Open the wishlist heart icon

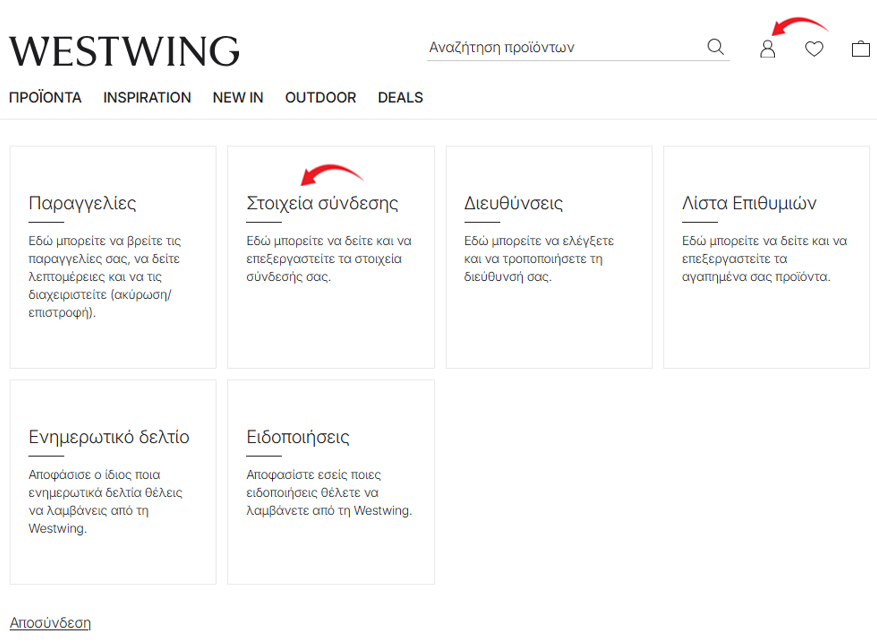click(814, 48)
